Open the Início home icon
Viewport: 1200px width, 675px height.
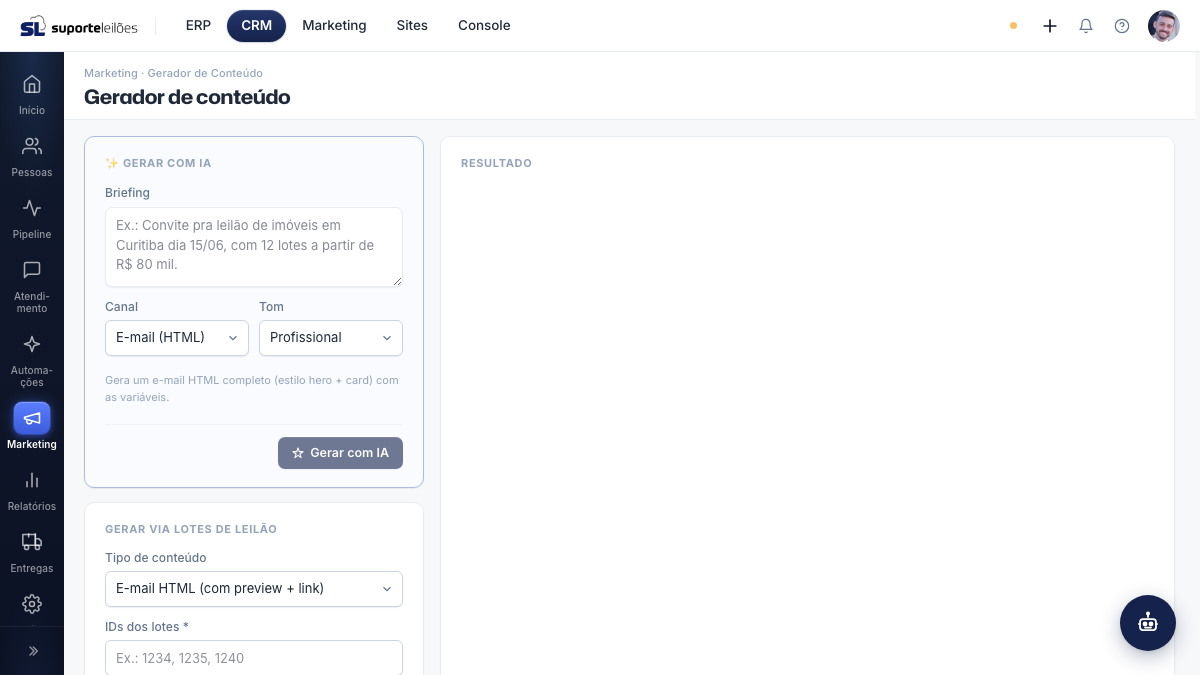point(32,85)
